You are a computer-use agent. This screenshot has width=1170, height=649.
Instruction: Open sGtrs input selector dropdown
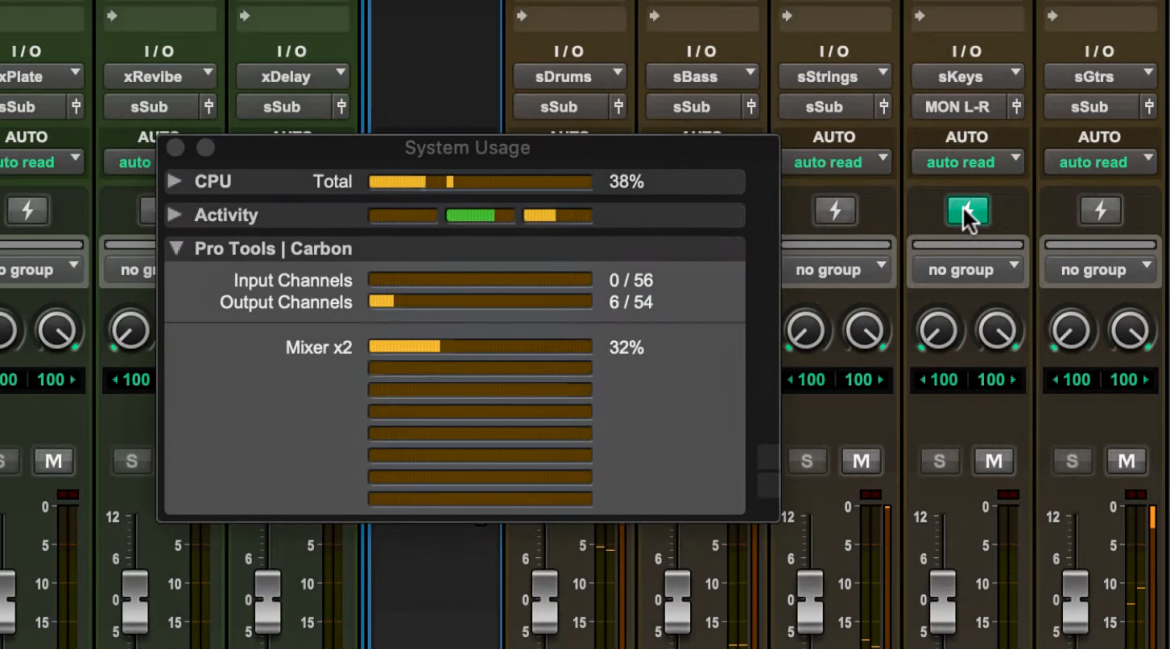[x=1101, y=76]
